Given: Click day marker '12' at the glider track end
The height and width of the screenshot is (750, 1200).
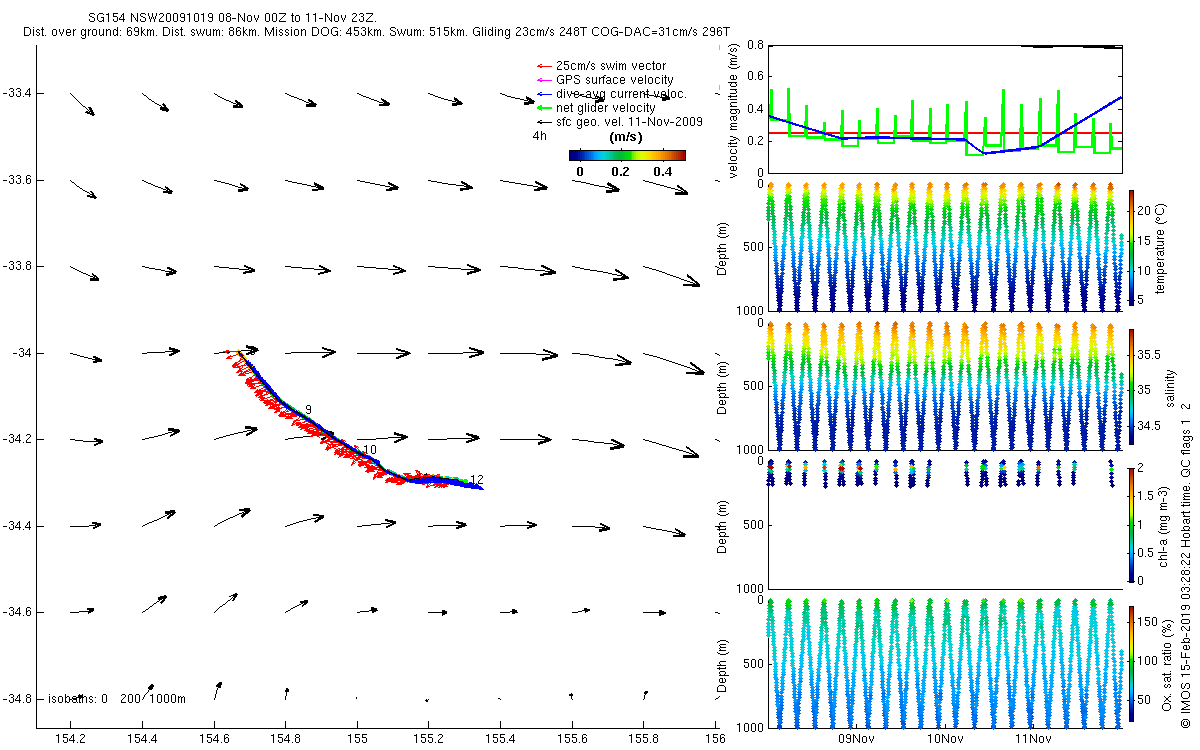Looking at the screenshot, I should coord(476,479).
